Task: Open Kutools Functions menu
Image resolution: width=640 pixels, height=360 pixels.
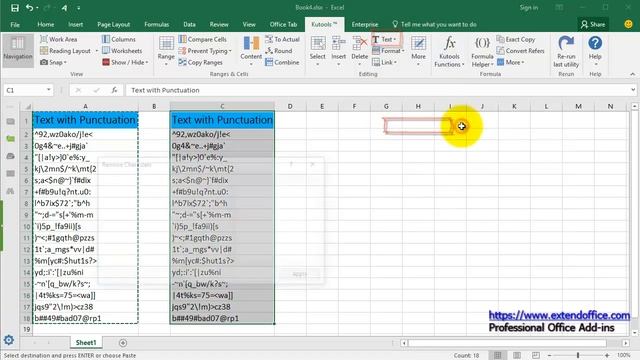Action: [449, 51]
